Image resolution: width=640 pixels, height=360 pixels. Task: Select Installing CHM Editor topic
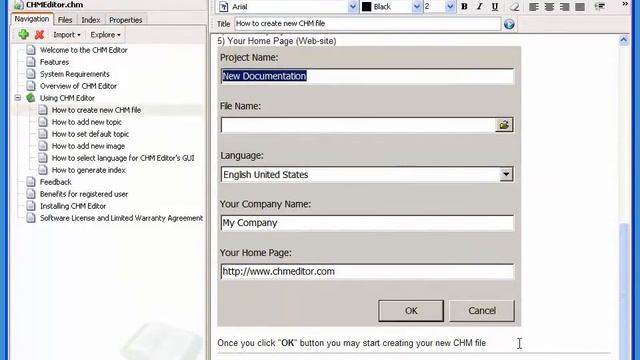73,206
